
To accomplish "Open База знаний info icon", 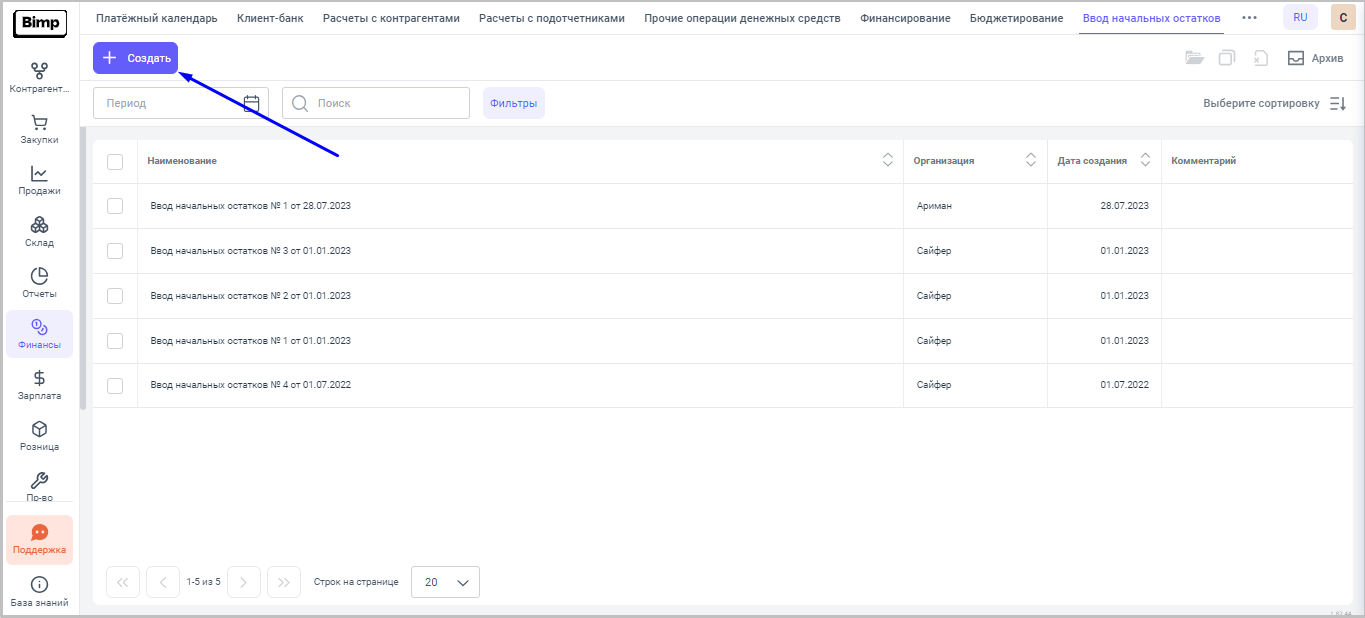I will [39, 585].
